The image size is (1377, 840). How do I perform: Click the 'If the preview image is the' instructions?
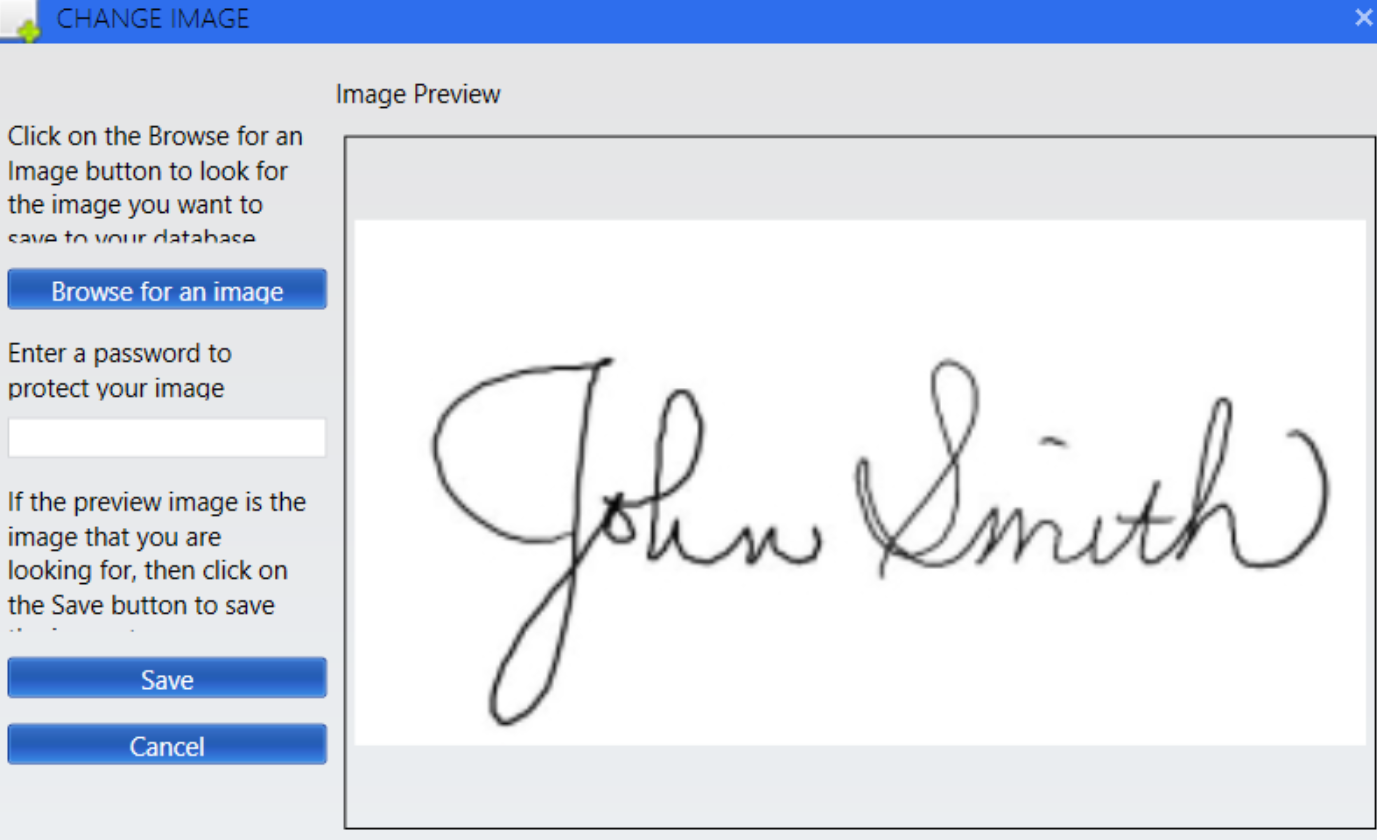(156, 562)
